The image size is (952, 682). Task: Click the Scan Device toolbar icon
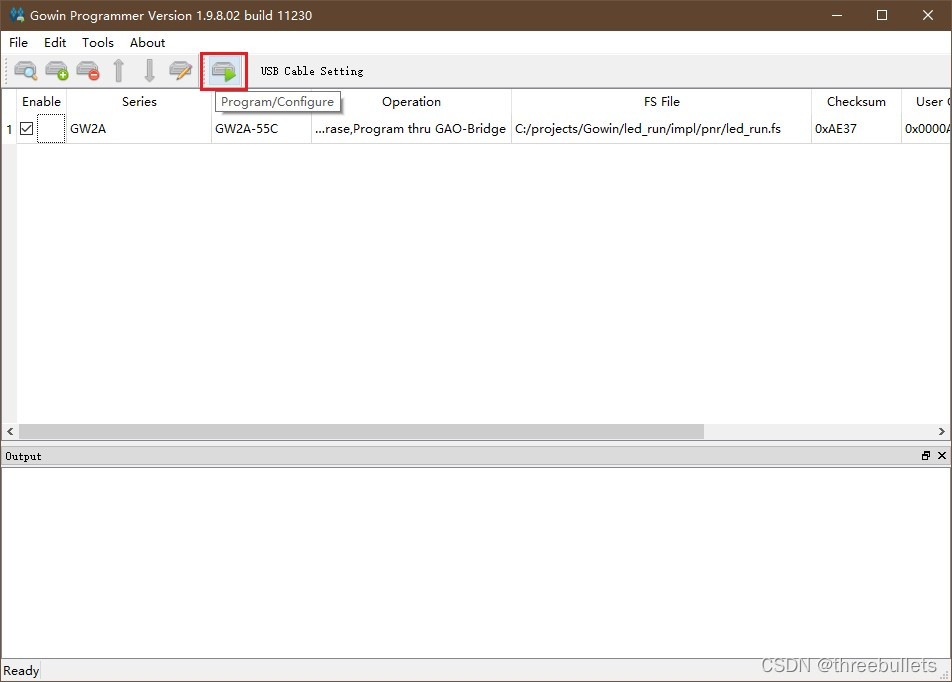pyautogui.click(x=26, y=71)
